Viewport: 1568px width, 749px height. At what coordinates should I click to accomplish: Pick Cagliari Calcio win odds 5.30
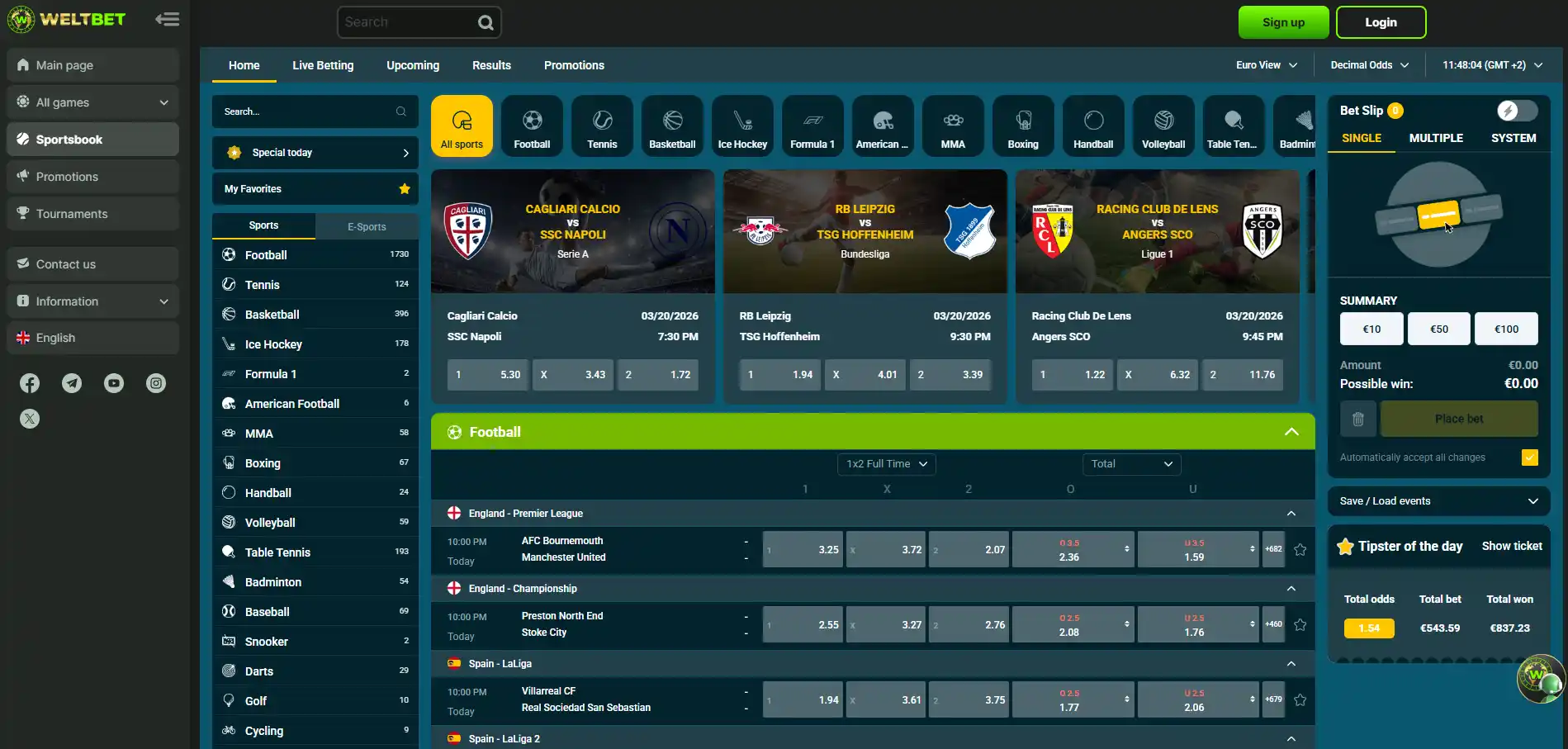488,375
